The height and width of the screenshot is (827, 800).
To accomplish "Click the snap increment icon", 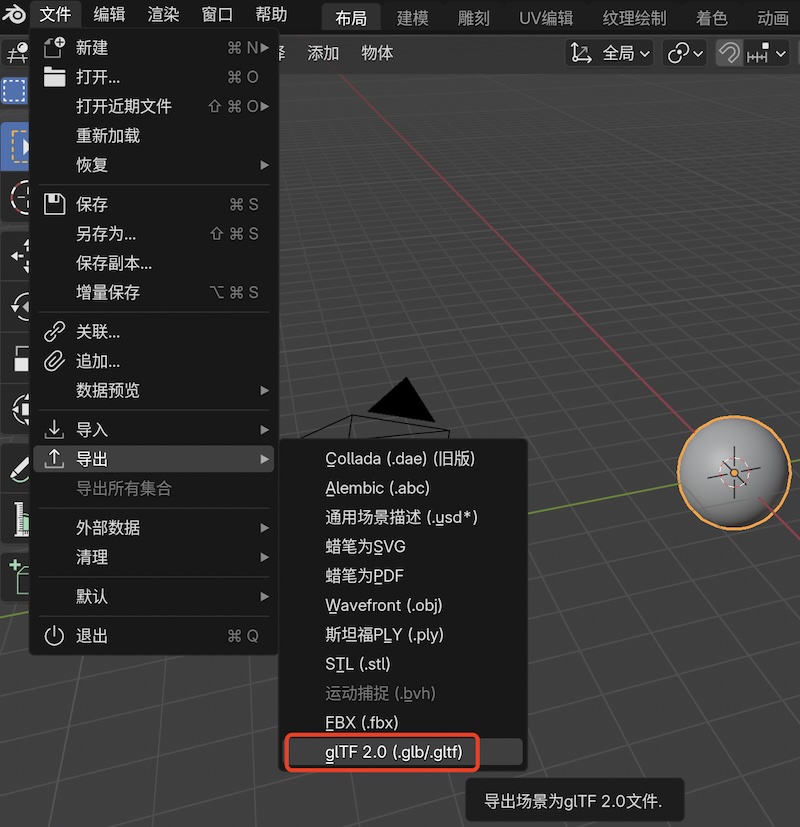I will point(758,53).
